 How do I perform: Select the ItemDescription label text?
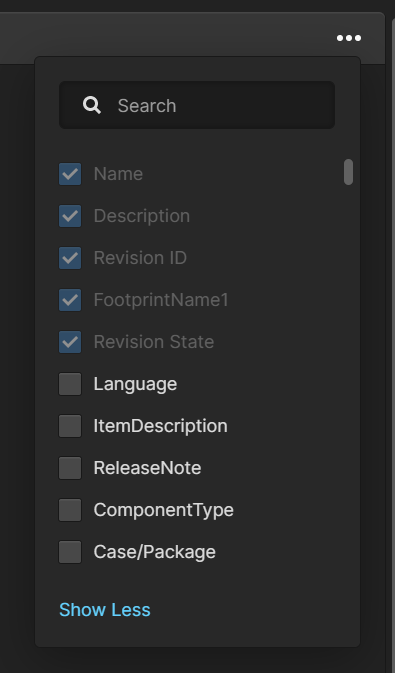pyautogui.click(x=161, y=426)
